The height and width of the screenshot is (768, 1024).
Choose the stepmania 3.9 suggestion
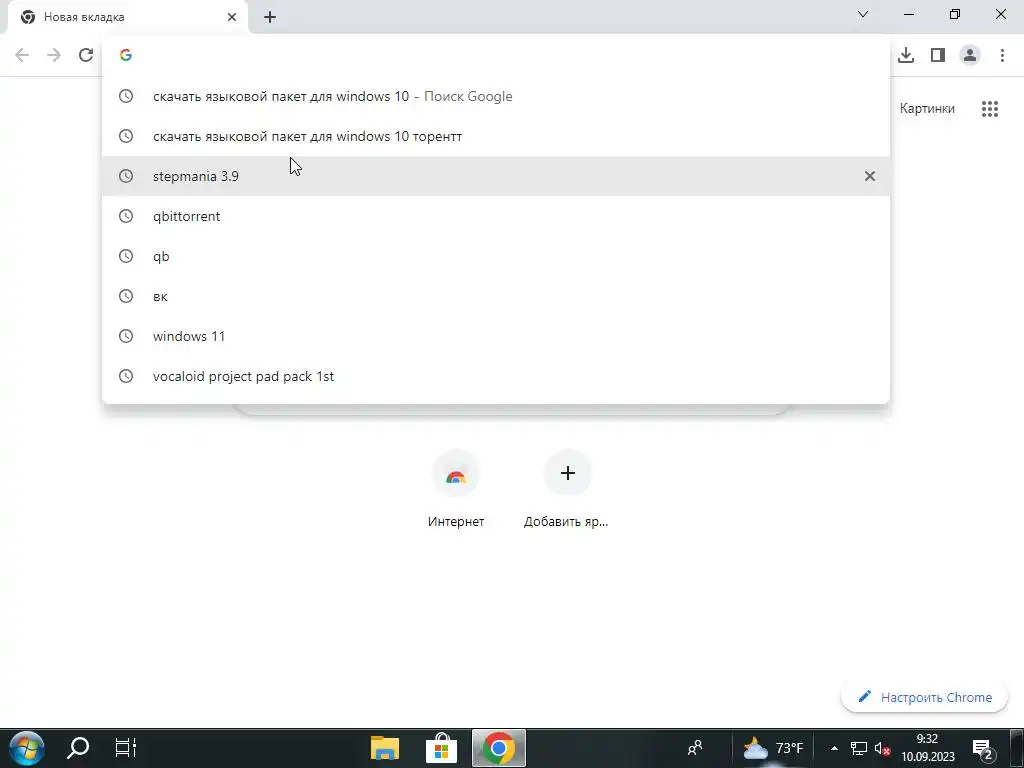click(x=496, y=176)
